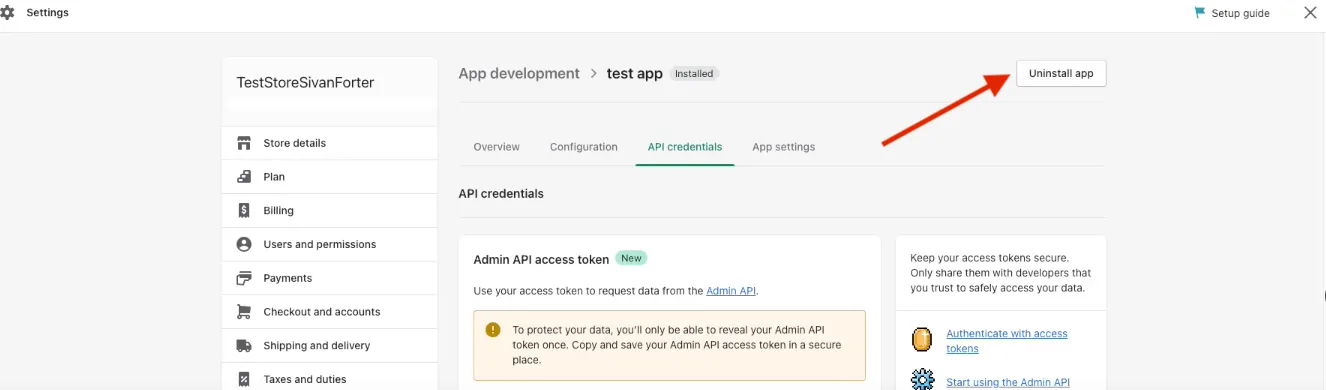Image resolution: width=1326 pixels, height=390 pixels.
Task: Select the App settings tab
Action: 784,147
